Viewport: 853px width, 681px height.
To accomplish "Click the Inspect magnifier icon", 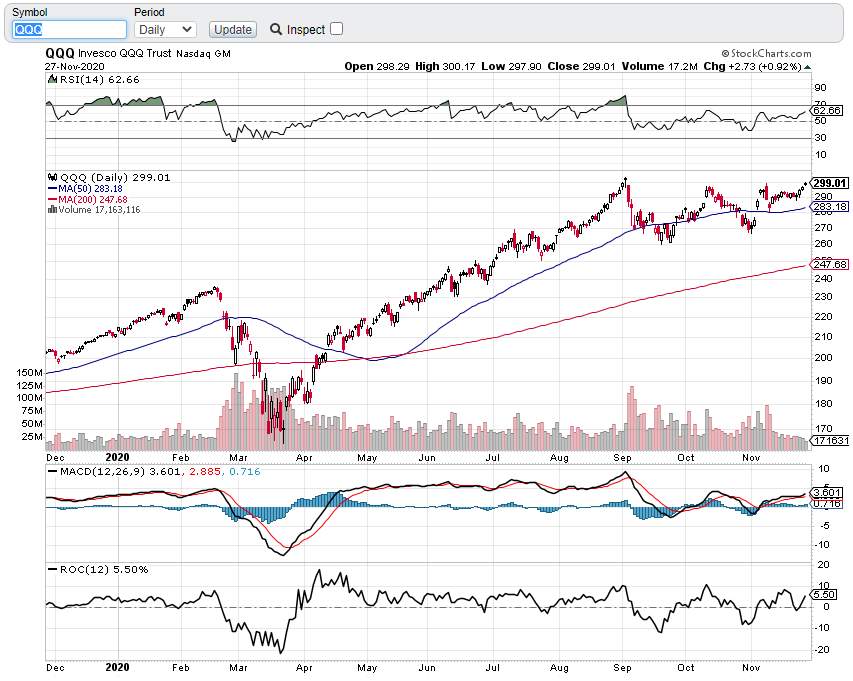I will [x=276, y=29].
